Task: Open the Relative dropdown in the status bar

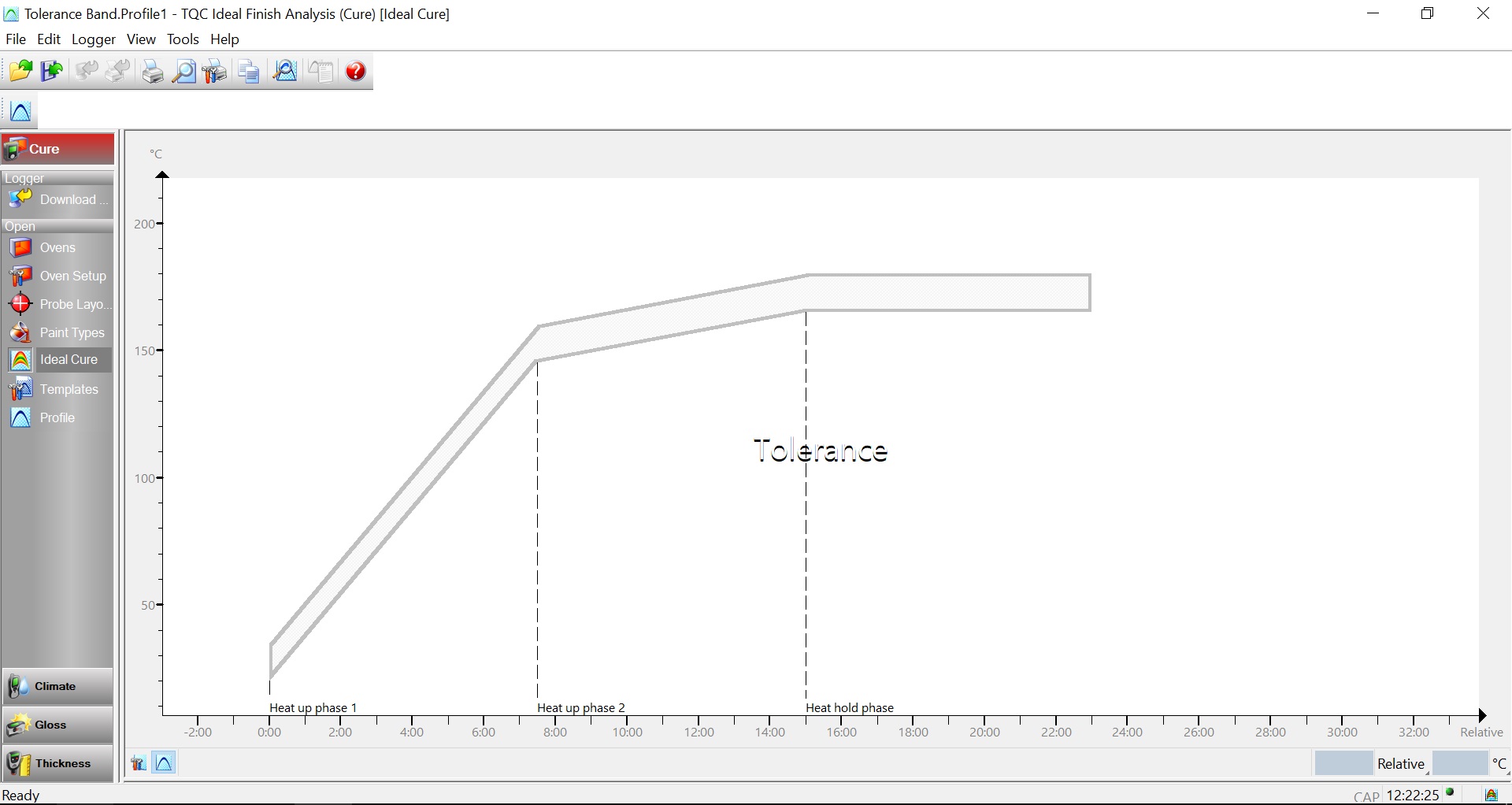Action: click(x=1401, y=762)
